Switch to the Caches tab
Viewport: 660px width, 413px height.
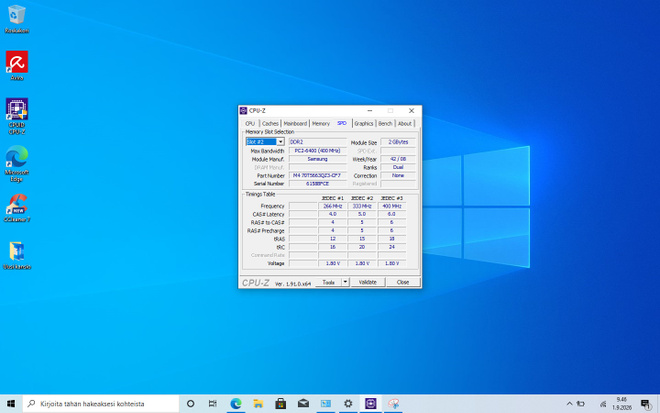tap(270, 123)
